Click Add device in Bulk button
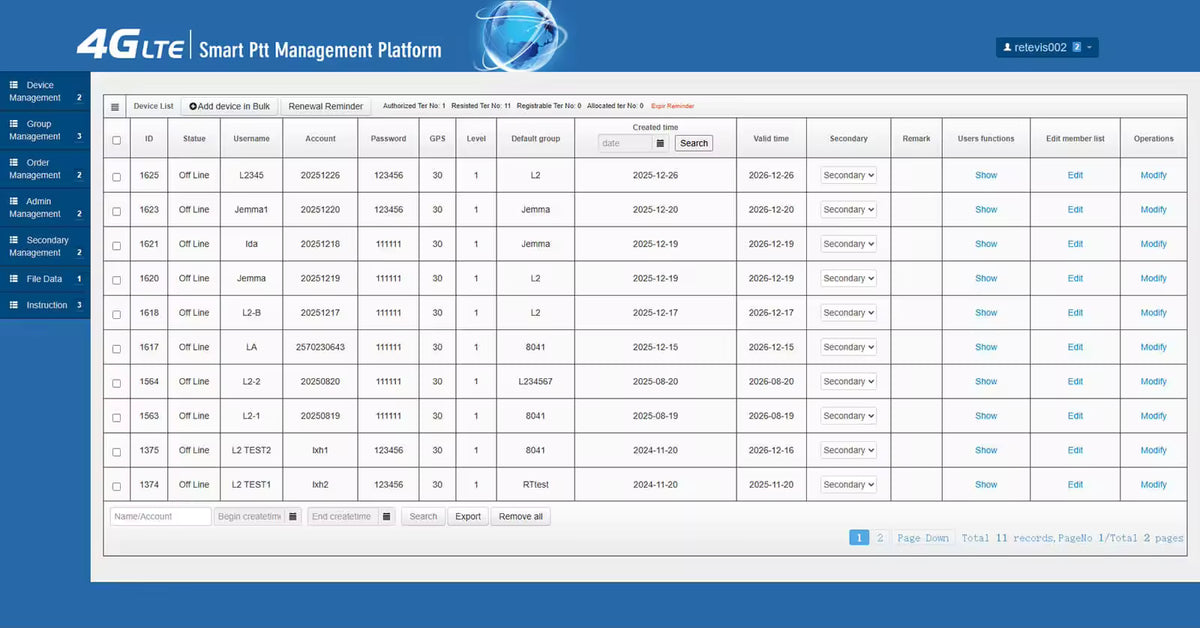This screenshot has height=628, width=1200. coord(229,106)
